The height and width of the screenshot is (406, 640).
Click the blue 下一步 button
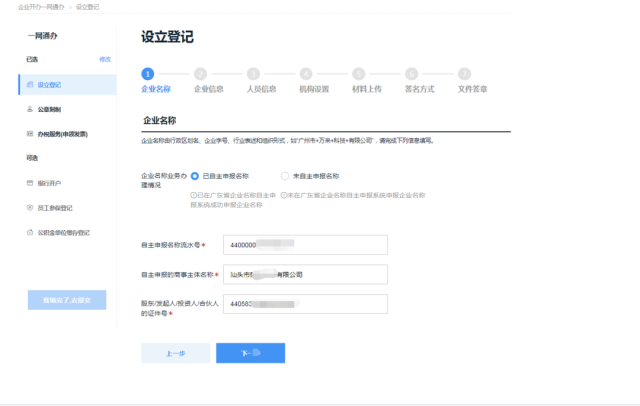251,353
